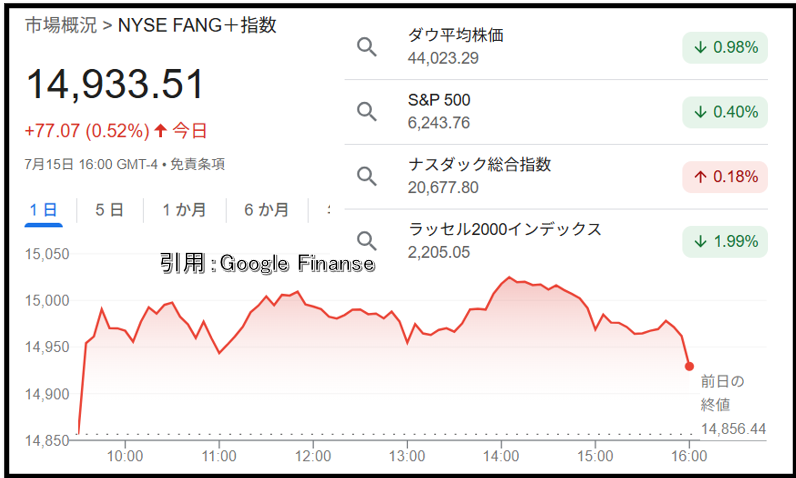The height and width of the screenshot is (478, 796).
Task: Open the ダウ平均株価 index entry
Action: (556, 47)
